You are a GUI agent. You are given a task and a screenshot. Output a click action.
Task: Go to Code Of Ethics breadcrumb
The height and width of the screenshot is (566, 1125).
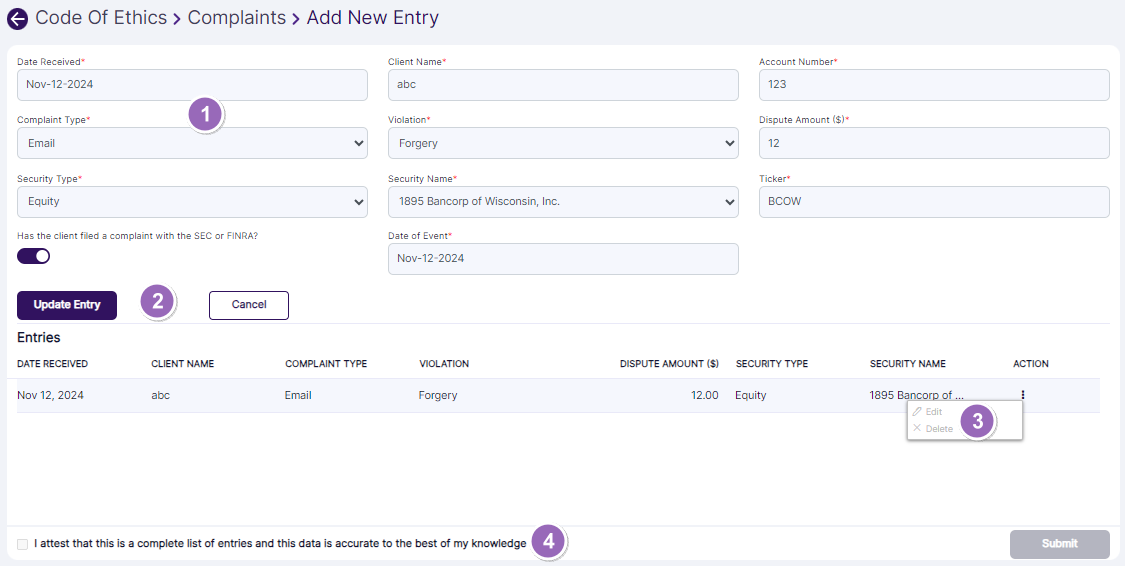point(101,18)
